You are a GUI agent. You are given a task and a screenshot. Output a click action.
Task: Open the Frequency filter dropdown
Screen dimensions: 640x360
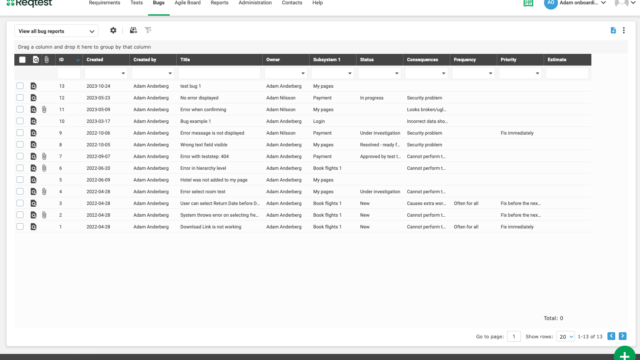click(490, 73)
